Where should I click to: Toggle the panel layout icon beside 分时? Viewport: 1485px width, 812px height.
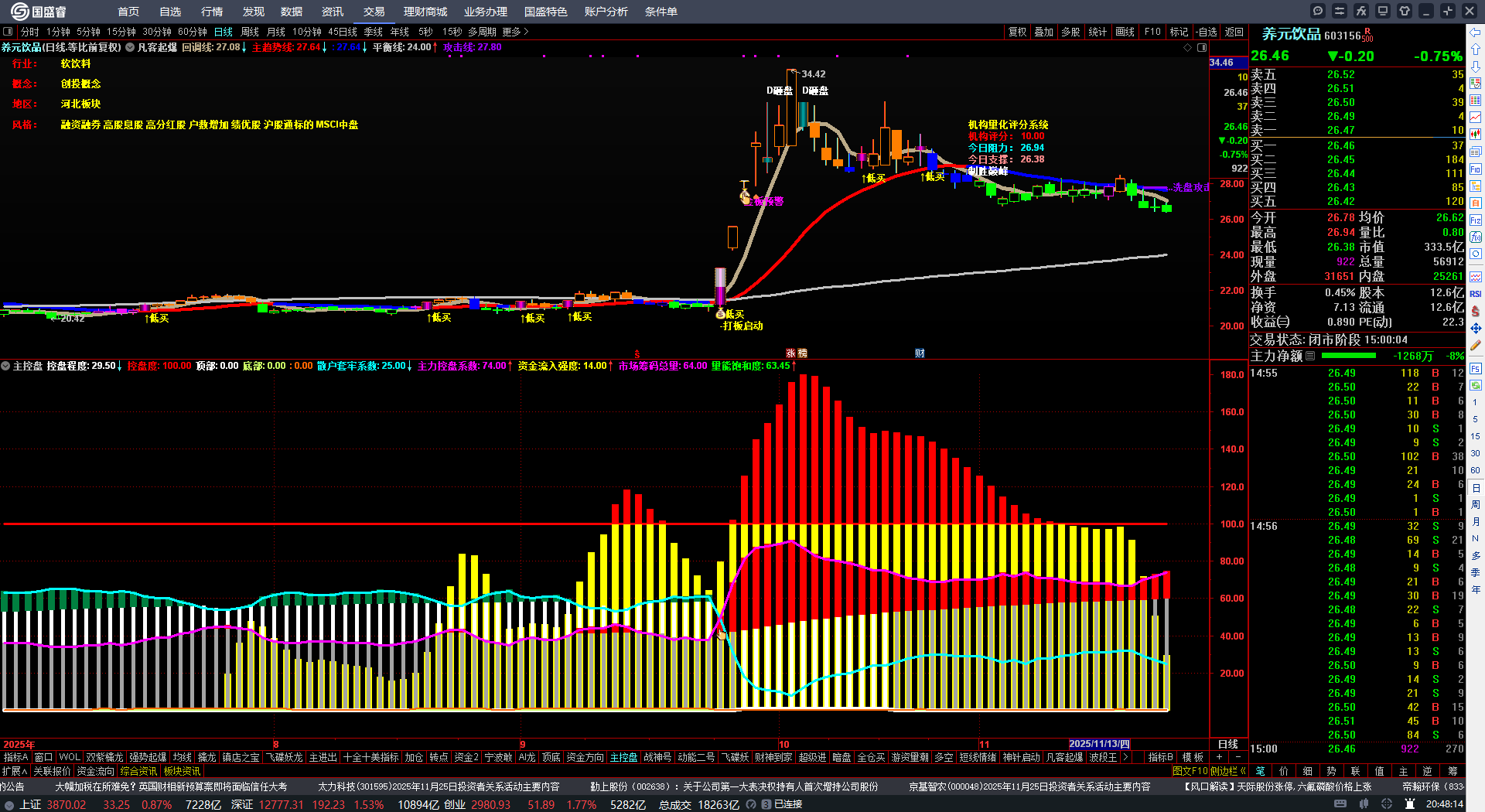[8, 32]
